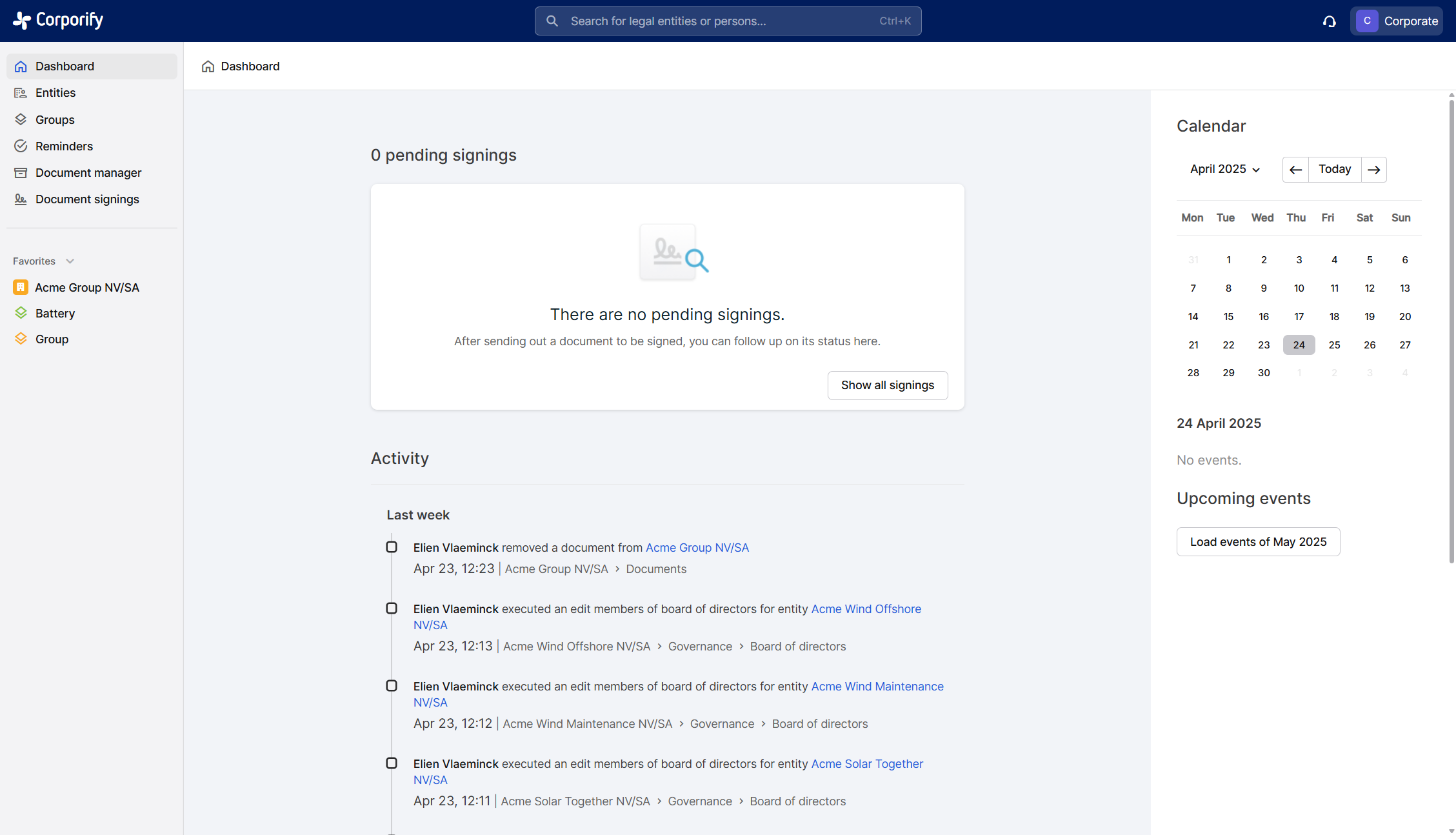Click marker for Acme Wind Offshore activity

392,609
